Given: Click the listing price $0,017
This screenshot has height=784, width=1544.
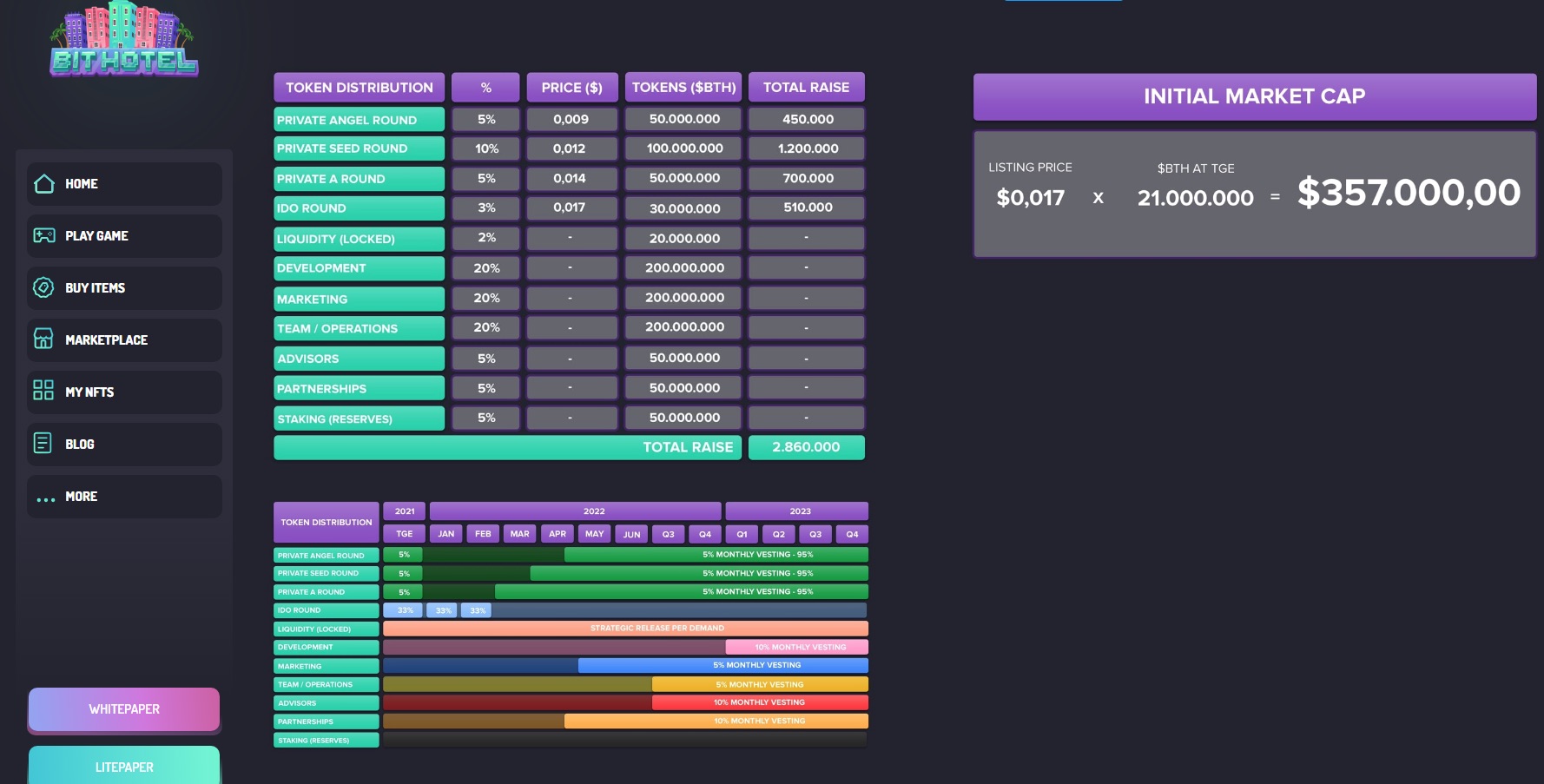Looking at the screenshot, I should tap(1031, 198).
